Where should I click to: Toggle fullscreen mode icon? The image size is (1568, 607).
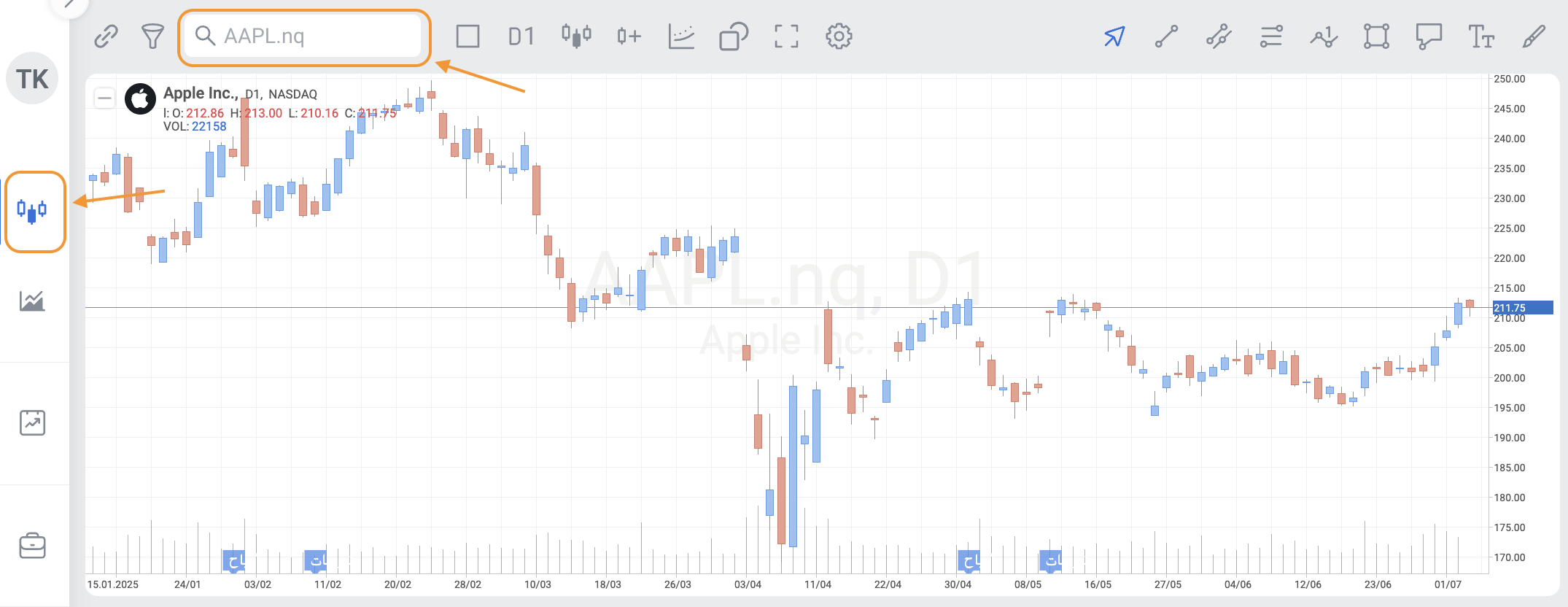tap(786, 36)
